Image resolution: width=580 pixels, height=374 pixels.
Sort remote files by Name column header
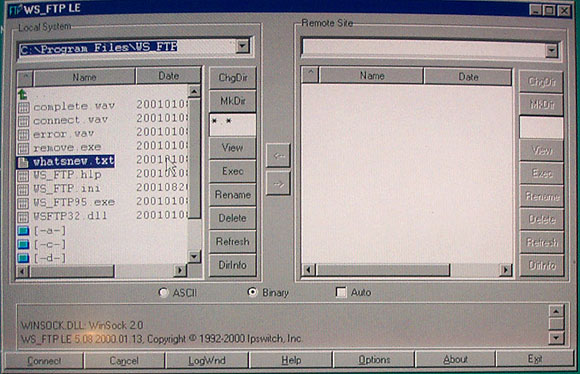[372, 76]
